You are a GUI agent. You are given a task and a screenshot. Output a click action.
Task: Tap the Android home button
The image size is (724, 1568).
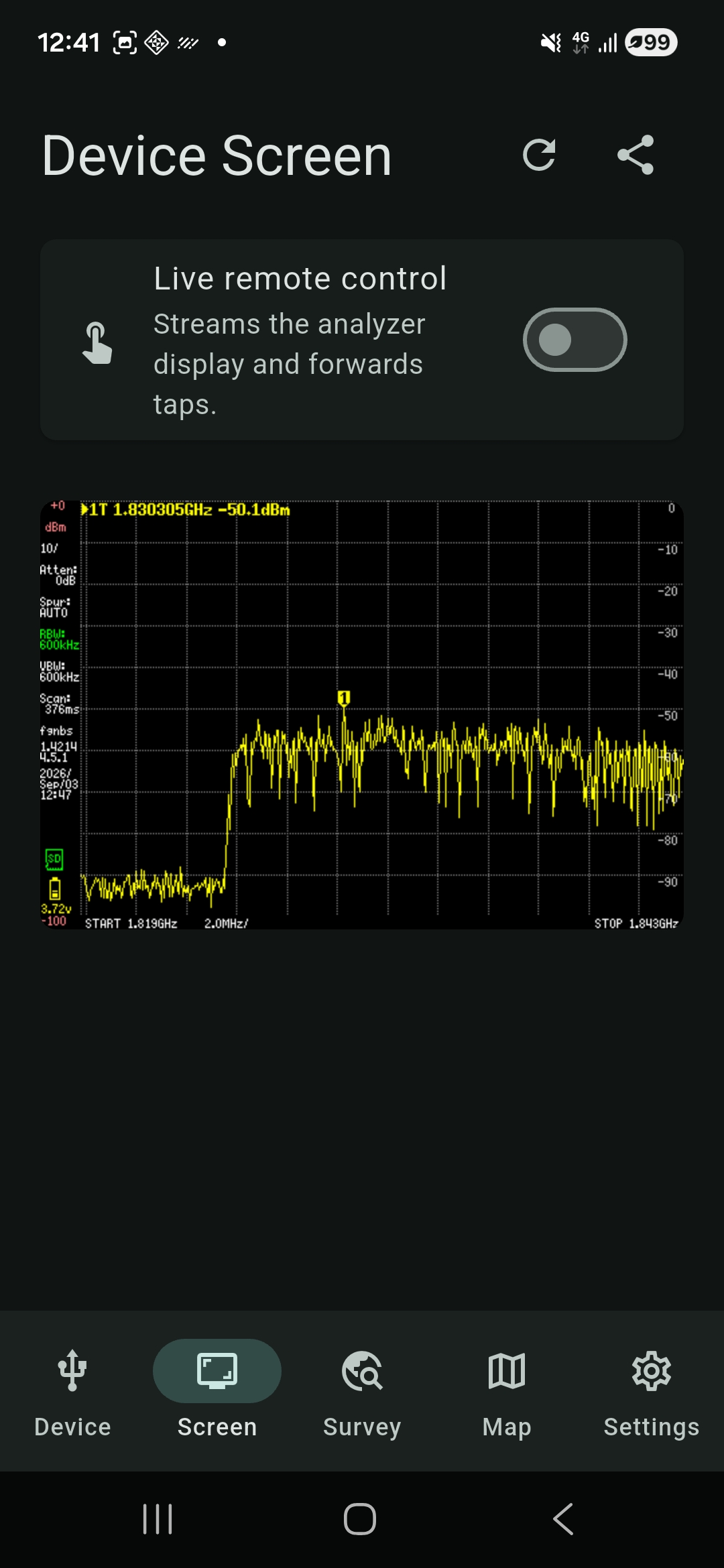tap(360, 1519)
